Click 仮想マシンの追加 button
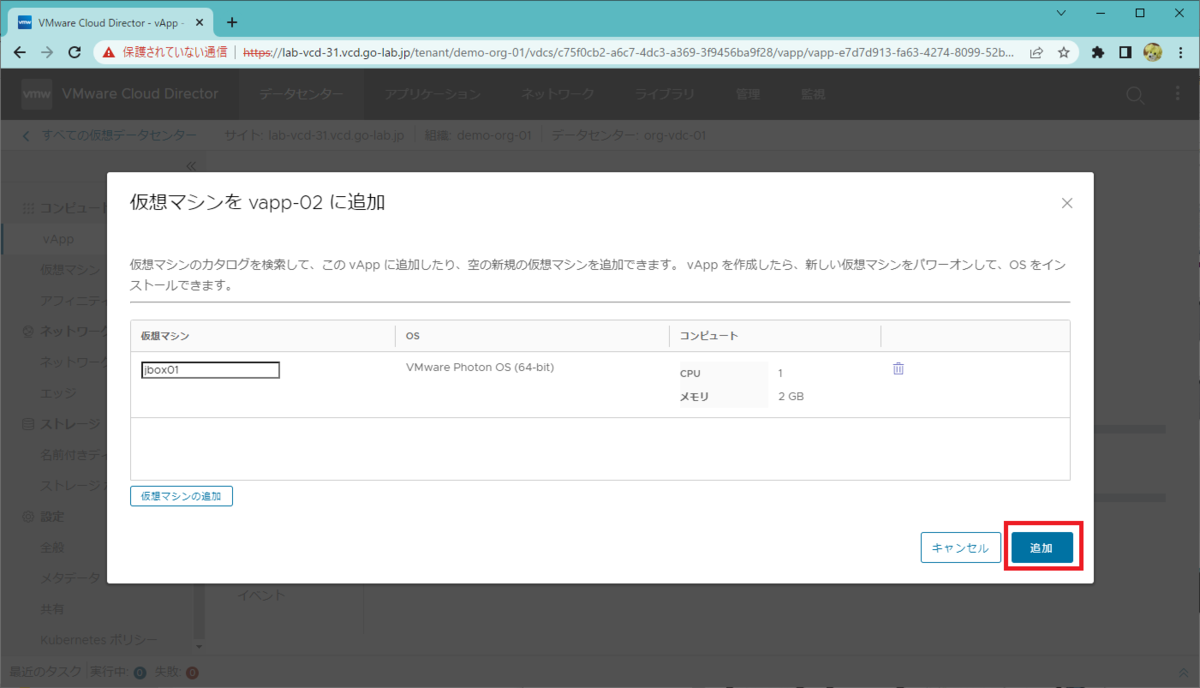The width and height of the screenshot is (1200, 688). 181,495
